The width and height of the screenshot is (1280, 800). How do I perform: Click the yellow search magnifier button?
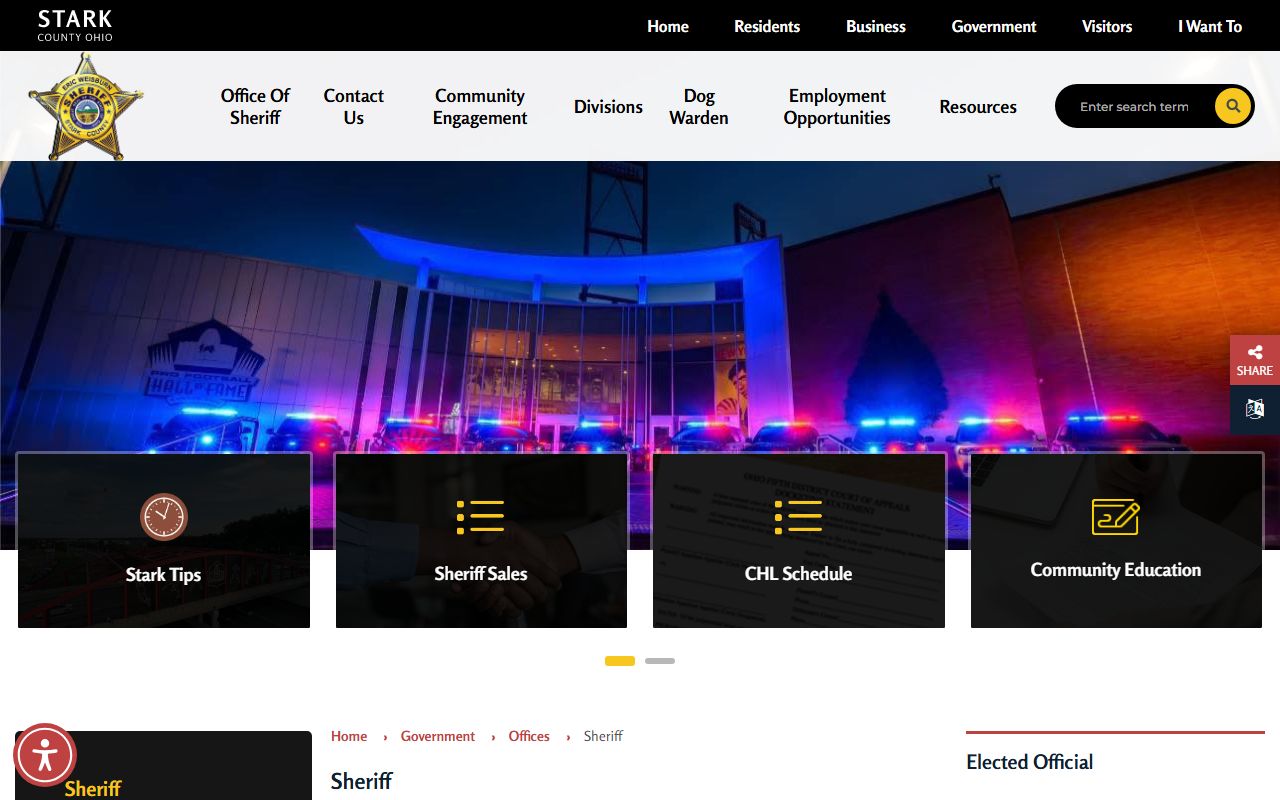coord(1232,106)
